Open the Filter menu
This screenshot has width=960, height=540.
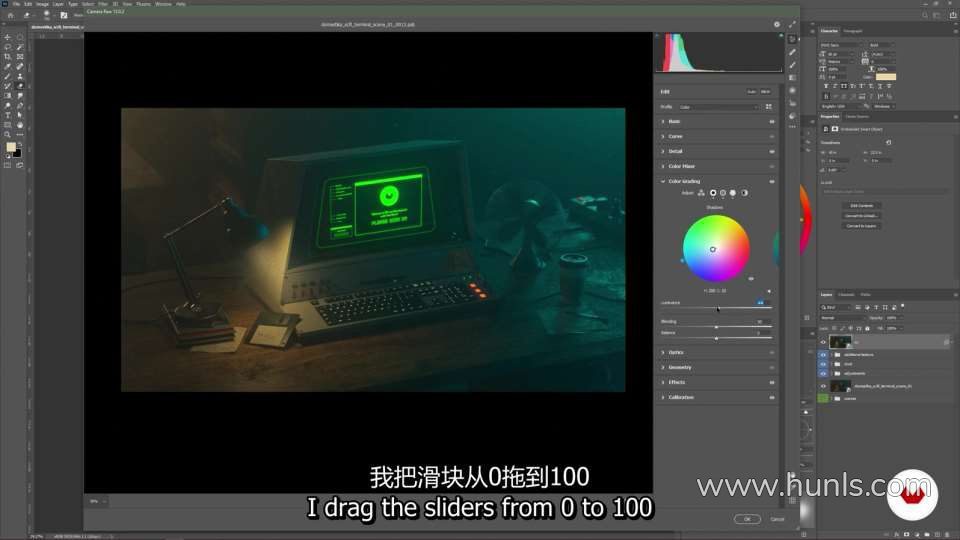pyautogui.click(x=103, y=4)
